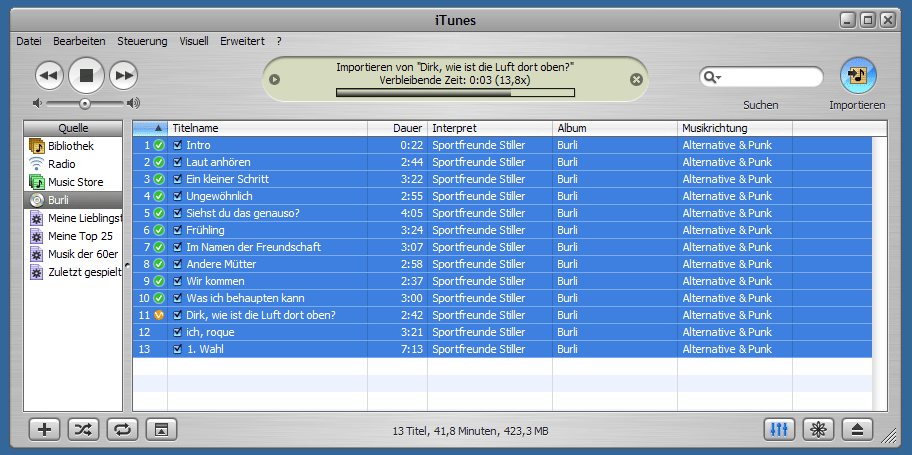Viewport: 912px width, 455px height.
Task: Stop playback with the stop button
Action: click(87, 75)
